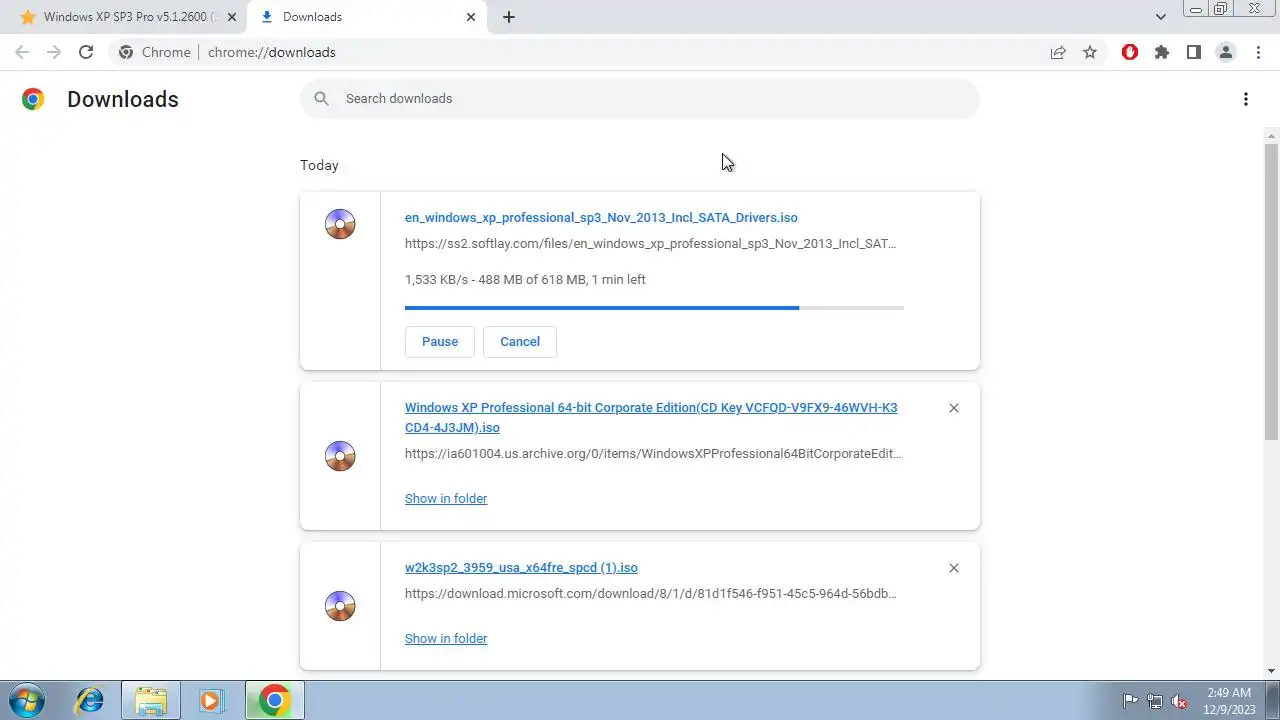Viewport: 1280px width, 720px height.
Task: Open softlay.com source URL of first download
Action: point(650,243)
